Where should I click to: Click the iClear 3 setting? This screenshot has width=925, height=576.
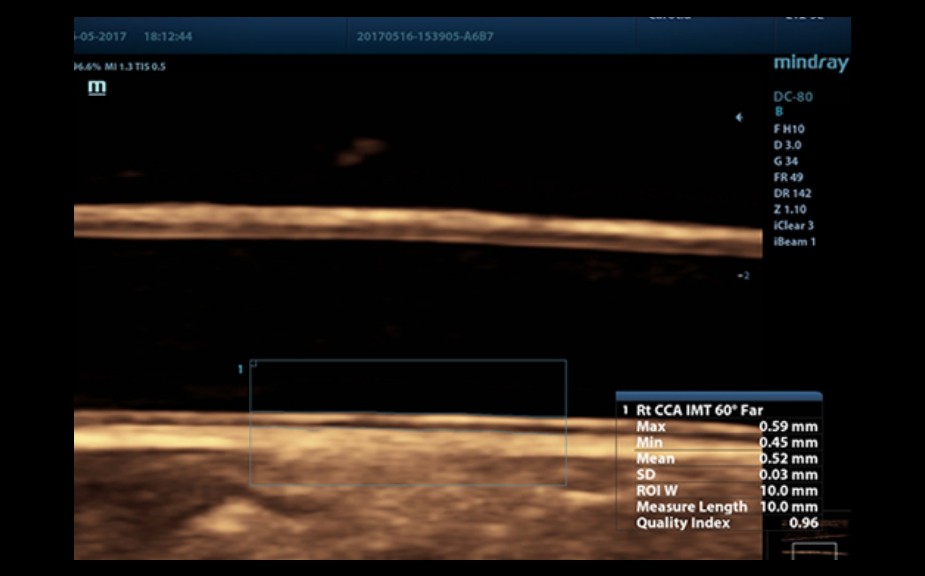coord(794,225)
